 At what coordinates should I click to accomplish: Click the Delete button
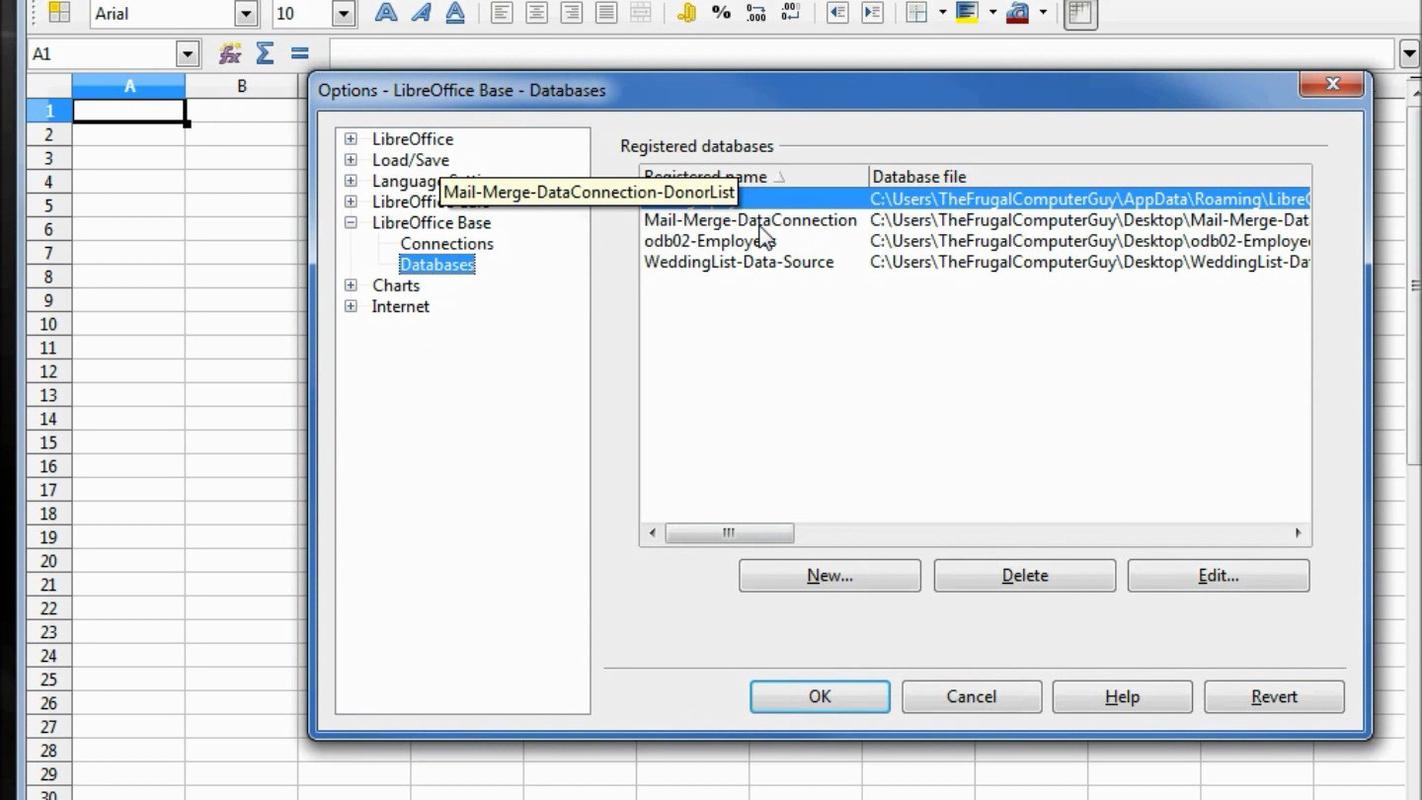coord(1025,576)
